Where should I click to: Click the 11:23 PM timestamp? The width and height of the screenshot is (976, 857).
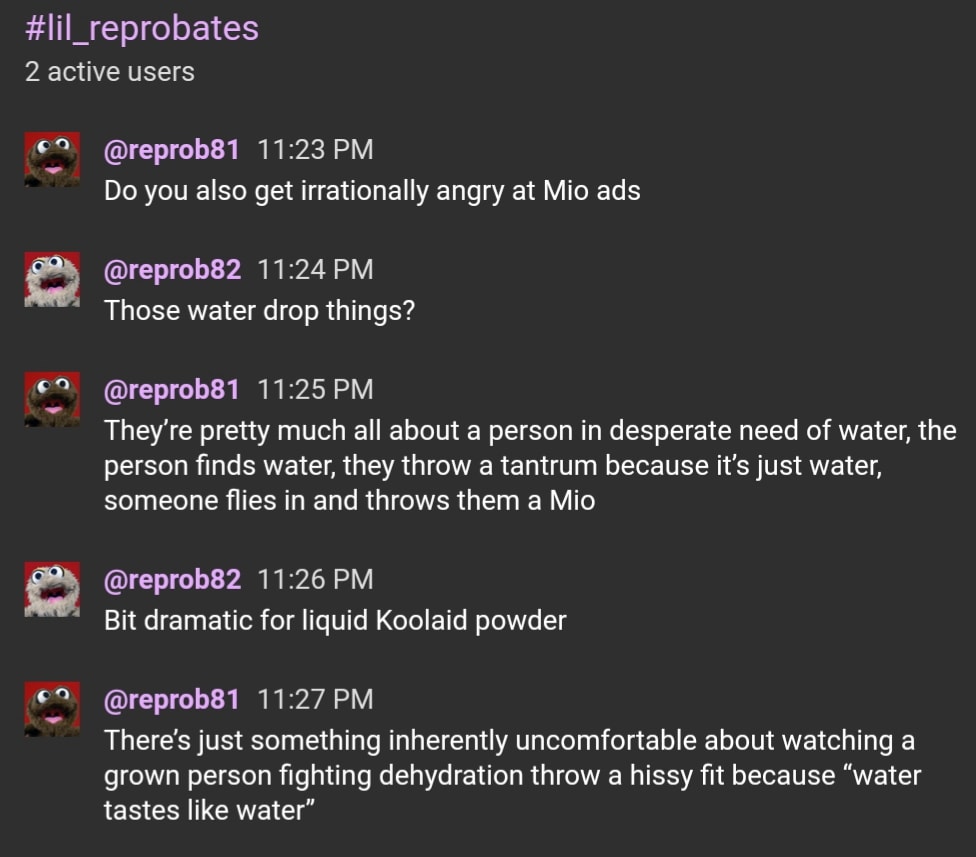[315, 150]
